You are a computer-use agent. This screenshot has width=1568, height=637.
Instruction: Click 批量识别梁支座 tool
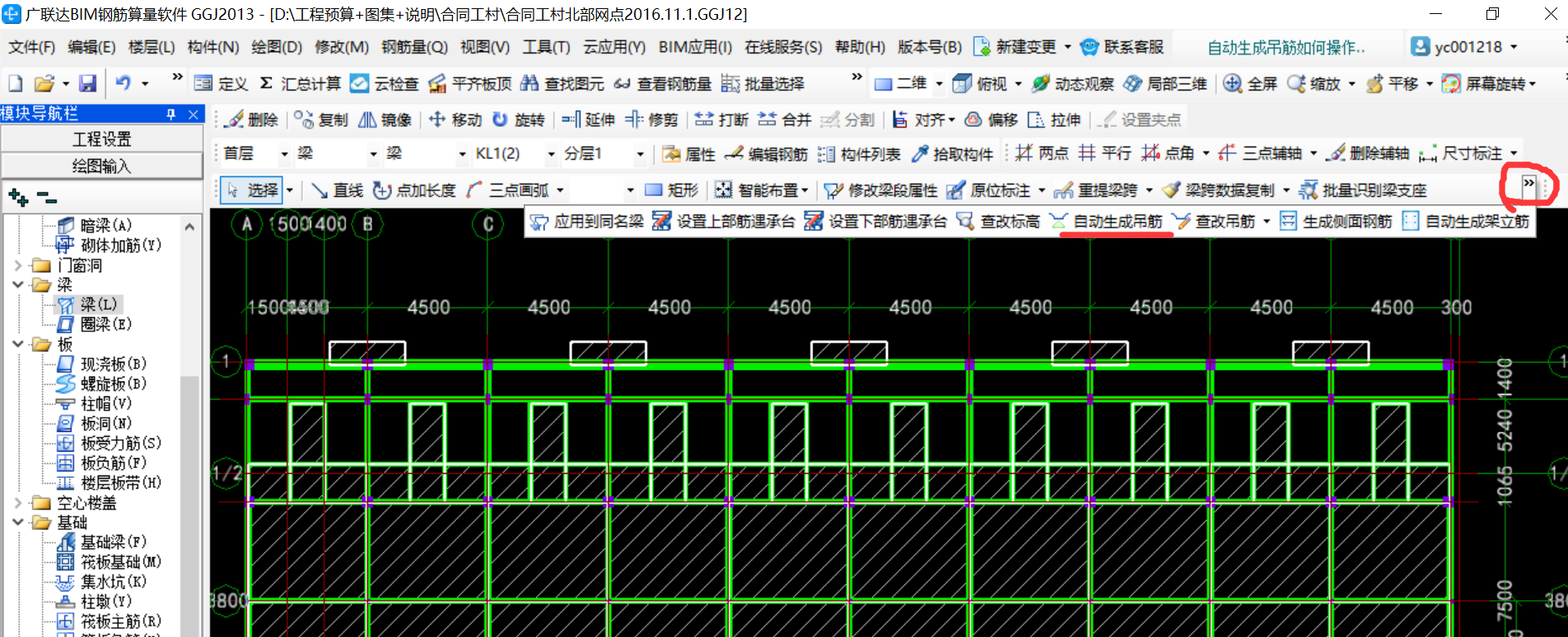(1363, 190)
